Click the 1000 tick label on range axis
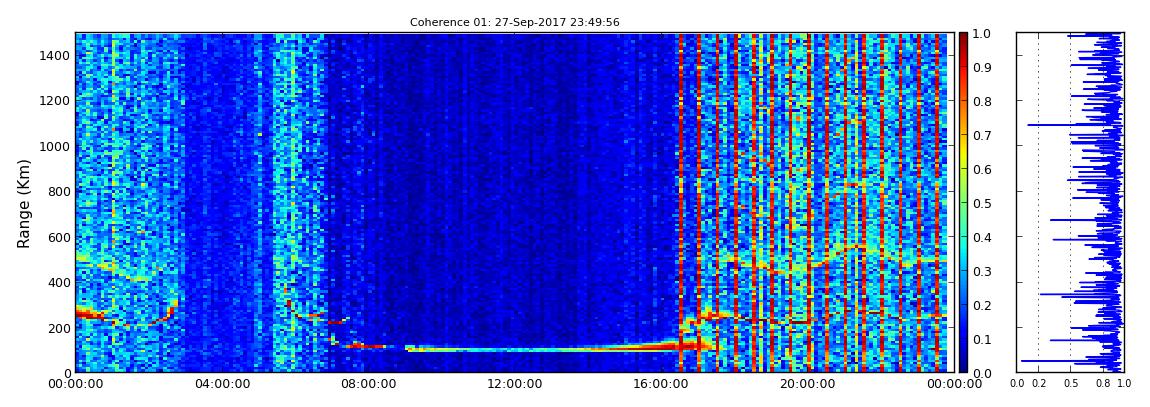1150x407 pixels. coord(54,147)
